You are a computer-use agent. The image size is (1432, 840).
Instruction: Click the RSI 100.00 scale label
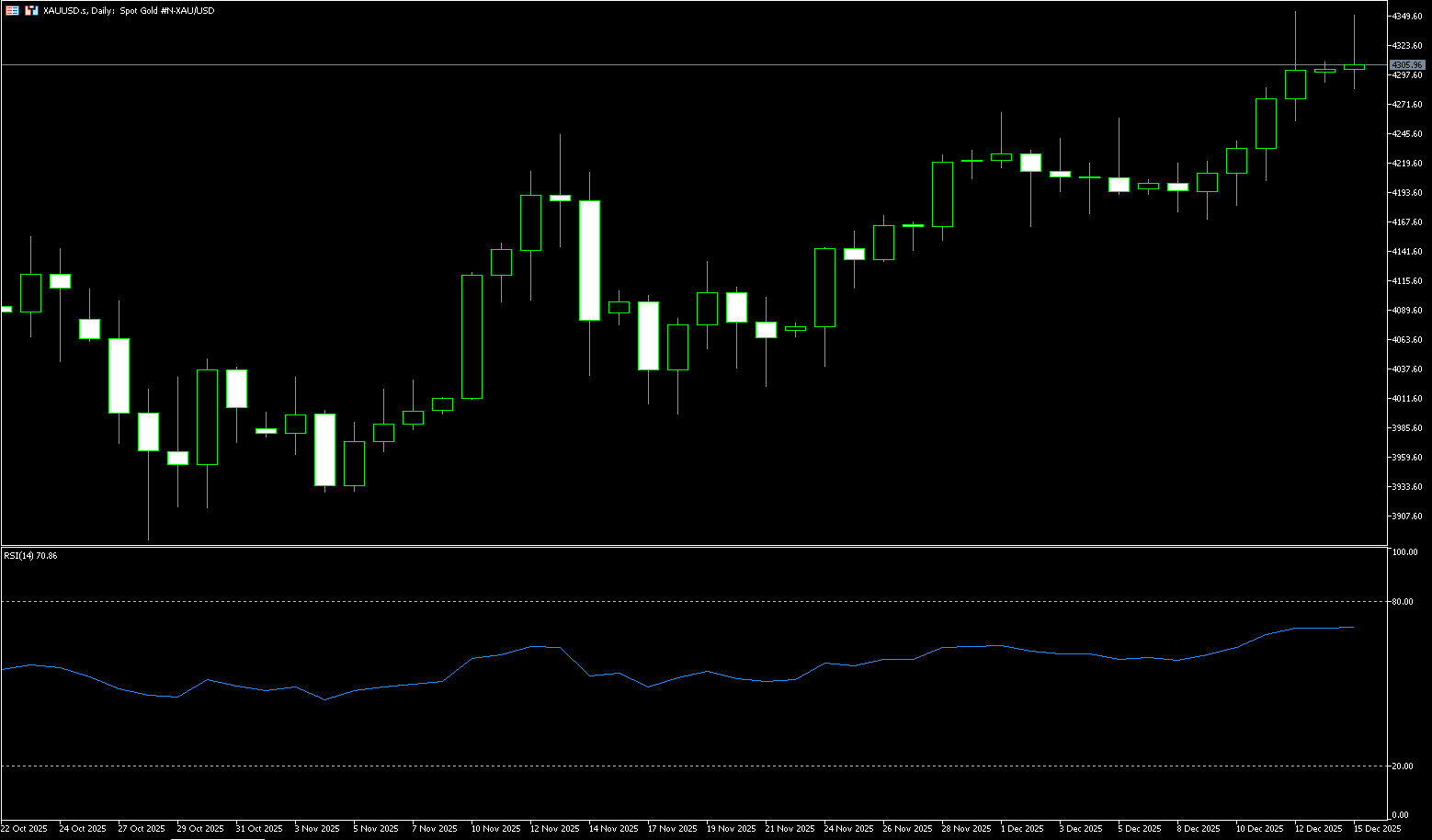(x=1404, y=552)
